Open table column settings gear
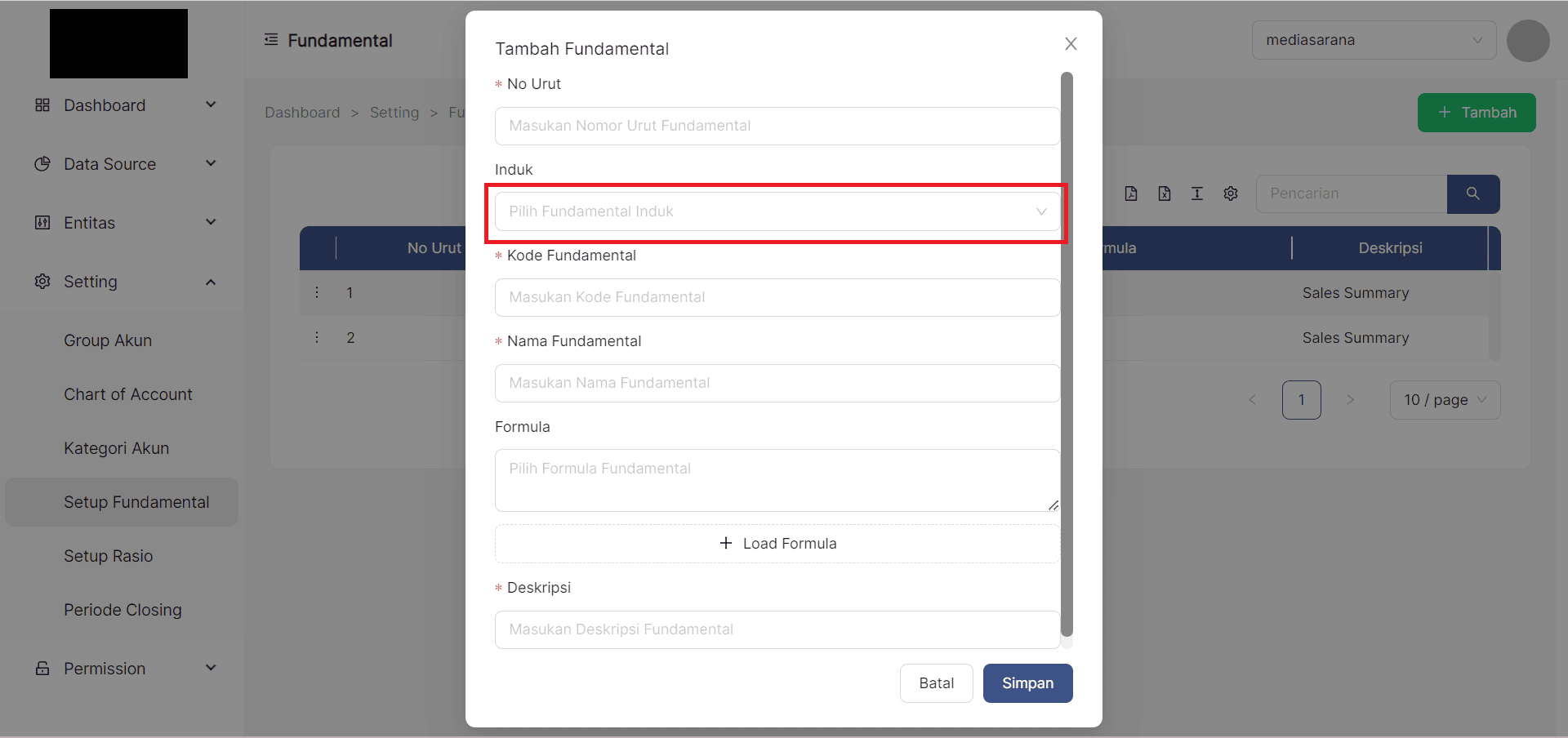1568x738 pixels. 1231,193
